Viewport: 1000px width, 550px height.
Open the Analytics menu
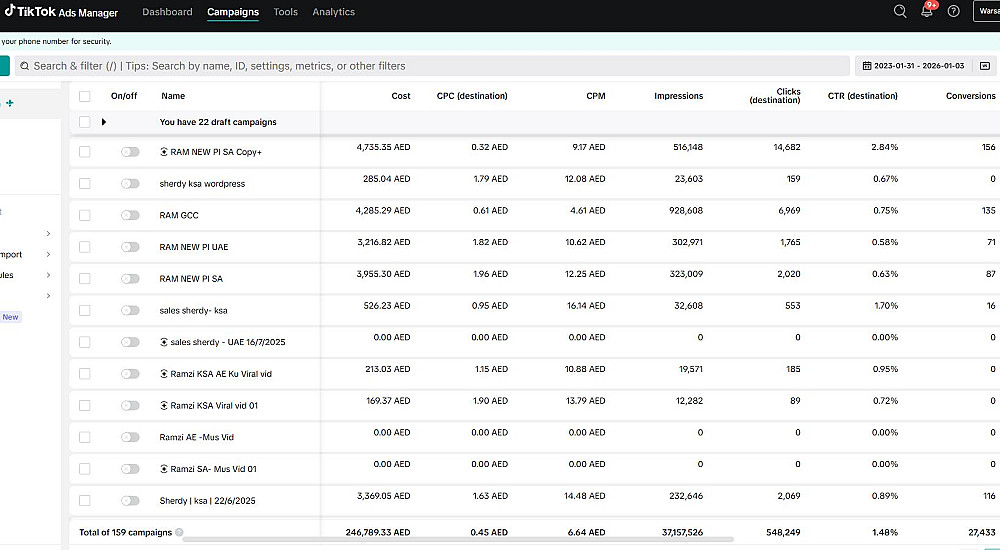333,12
